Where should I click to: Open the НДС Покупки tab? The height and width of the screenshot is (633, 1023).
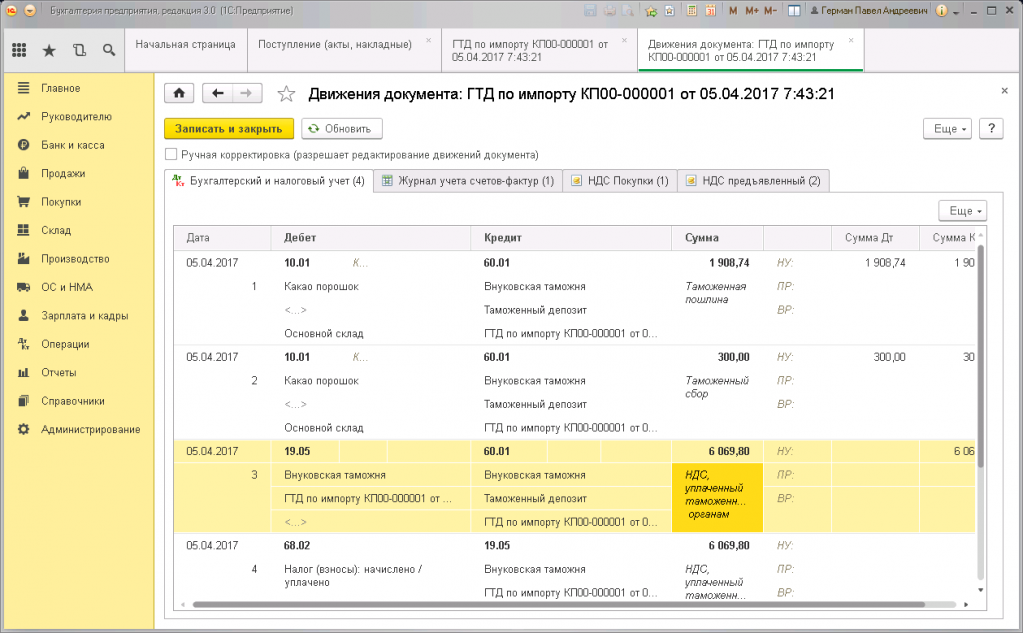[x=620, y=181]
